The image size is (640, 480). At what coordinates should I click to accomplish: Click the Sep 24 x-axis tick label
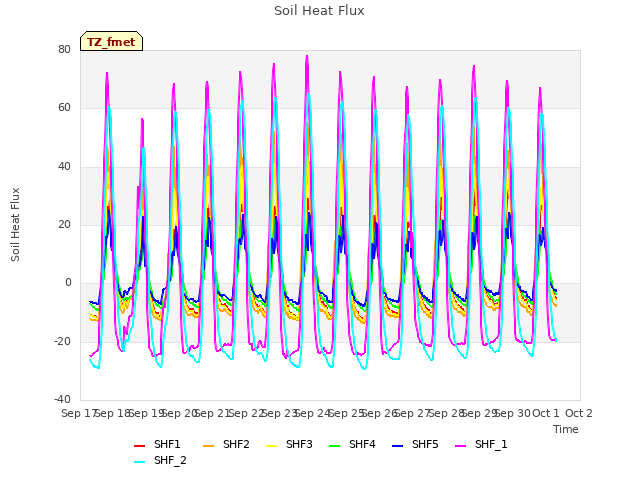313,413
